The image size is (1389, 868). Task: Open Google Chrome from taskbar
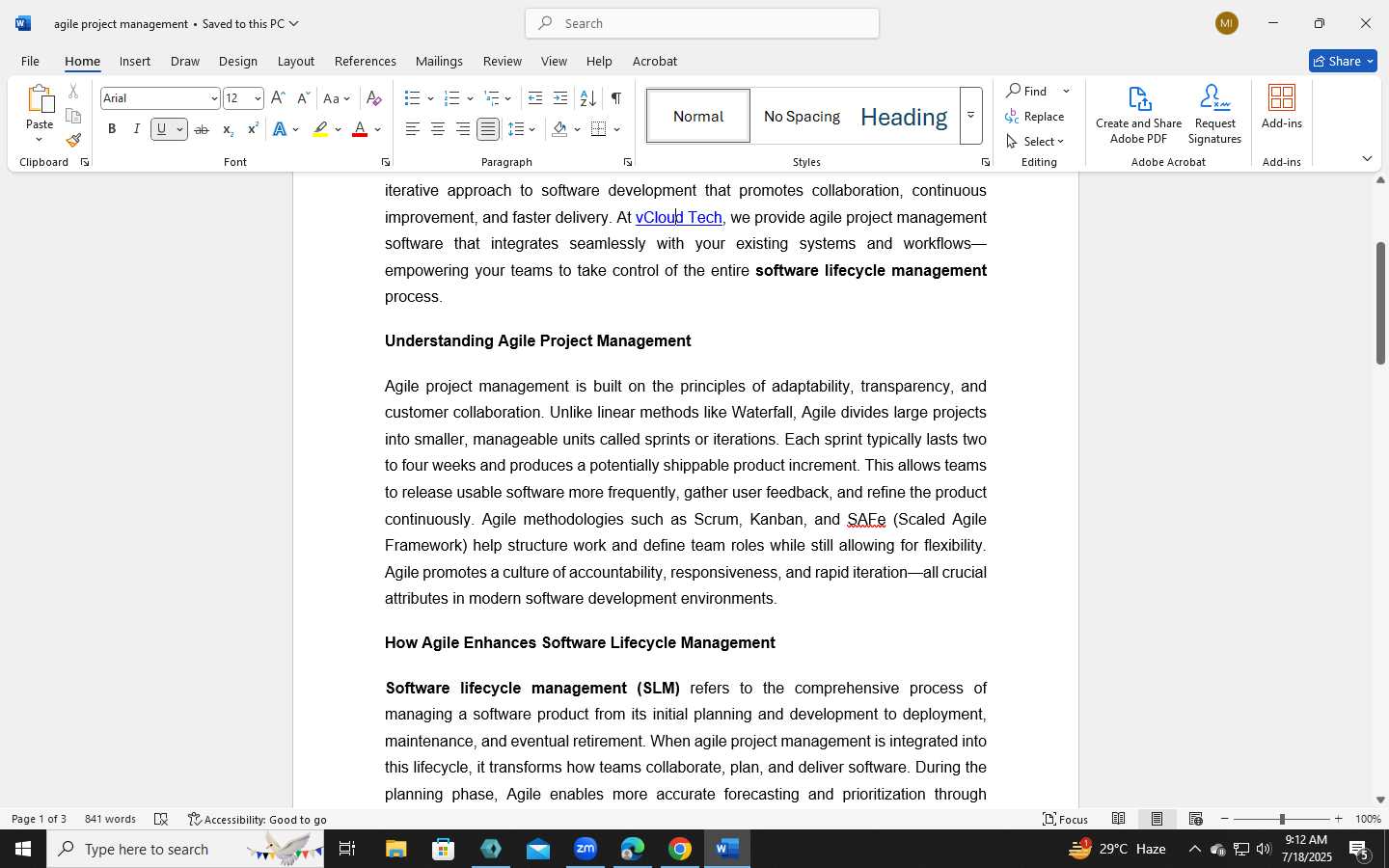coord(680,849)
